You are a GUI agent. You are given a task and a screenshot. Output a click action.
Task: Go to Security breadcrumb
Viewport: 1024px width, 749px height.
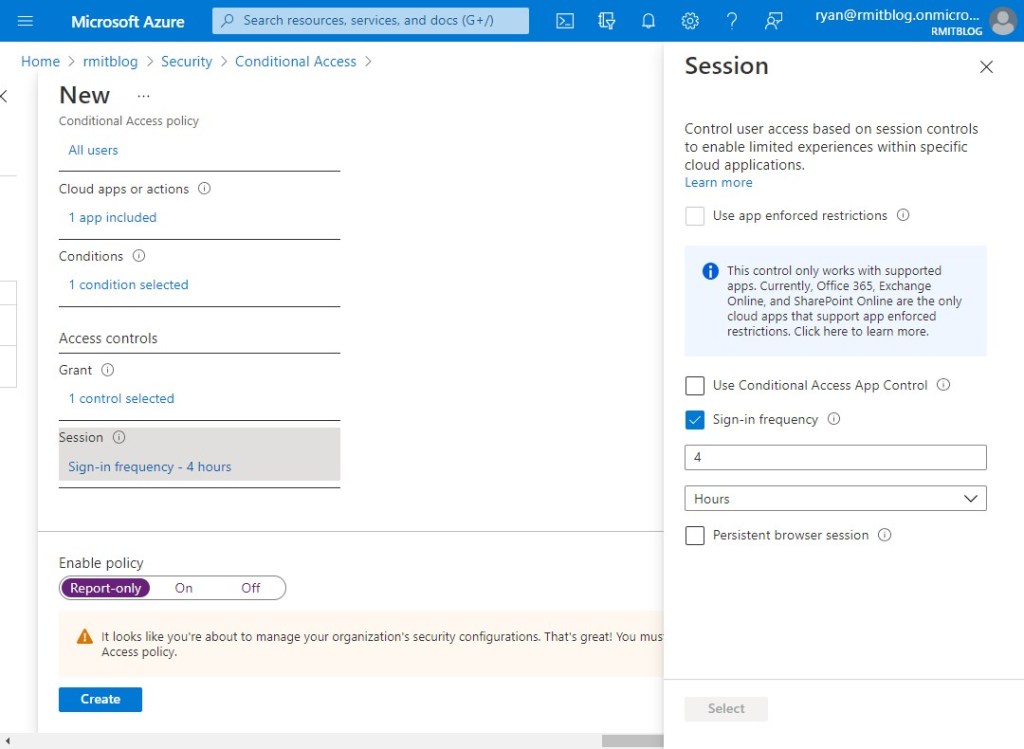click(x=187, y=61)
